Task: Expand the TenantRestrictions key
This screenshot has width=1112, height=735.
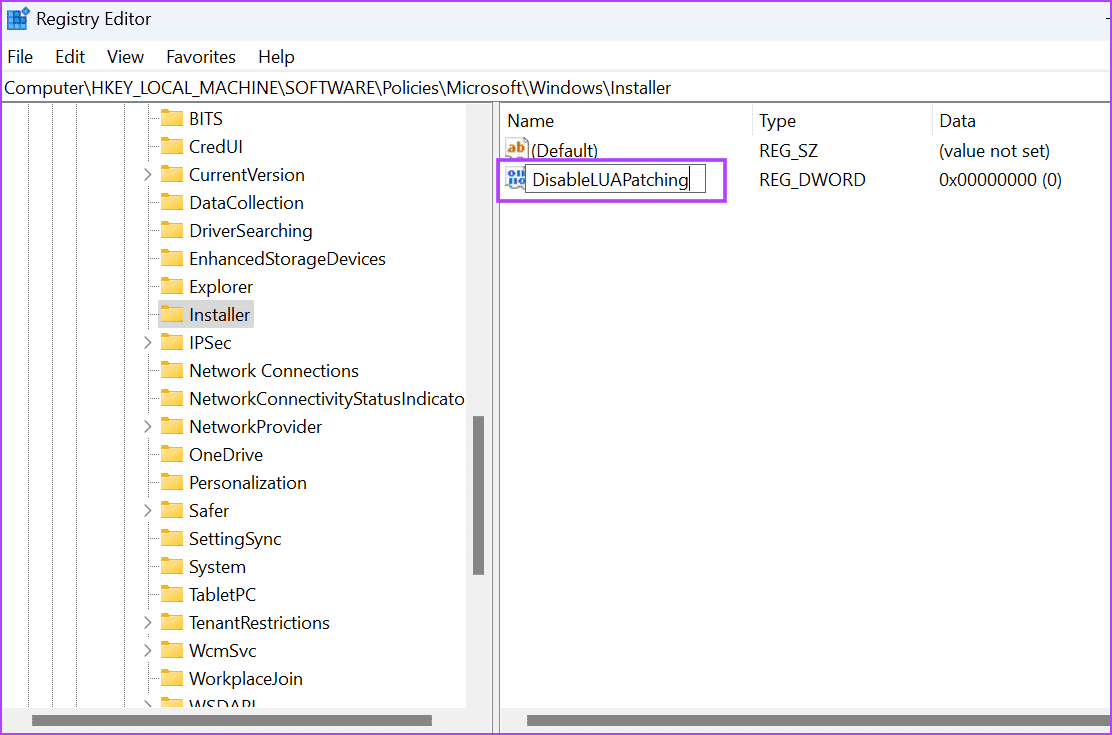Action: tap(148, 622)
